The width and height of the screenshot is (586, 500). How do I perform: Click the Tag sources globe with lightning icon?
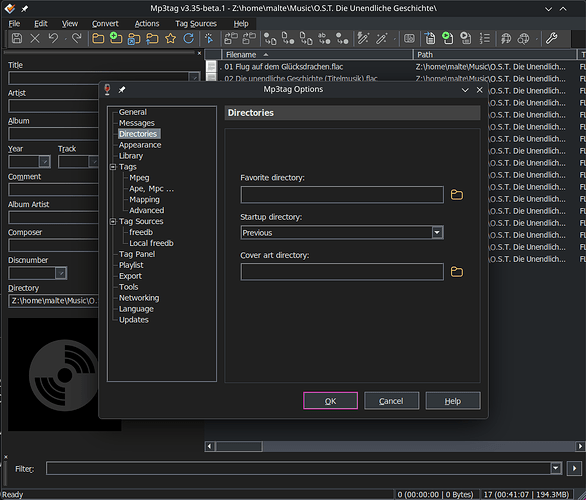(506, 38)
